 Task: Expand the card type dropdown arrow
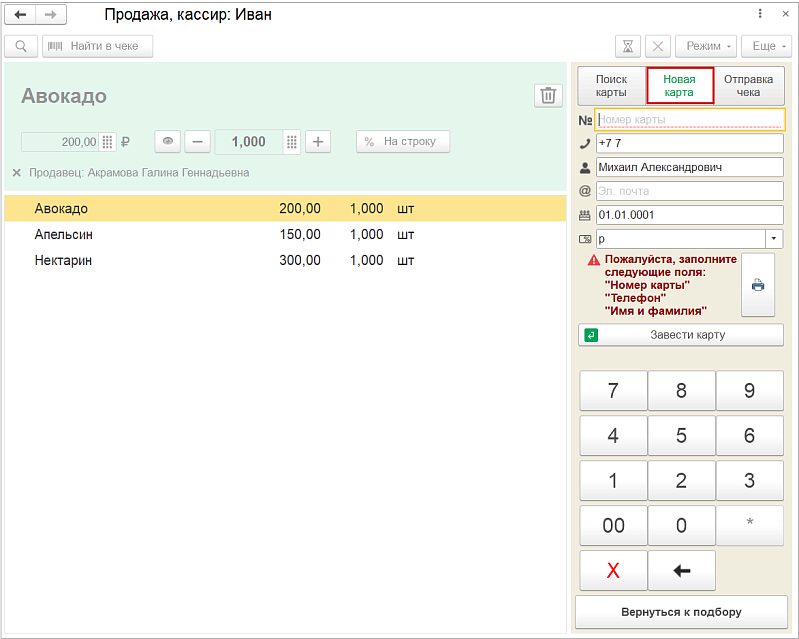(x=774, y=238)
